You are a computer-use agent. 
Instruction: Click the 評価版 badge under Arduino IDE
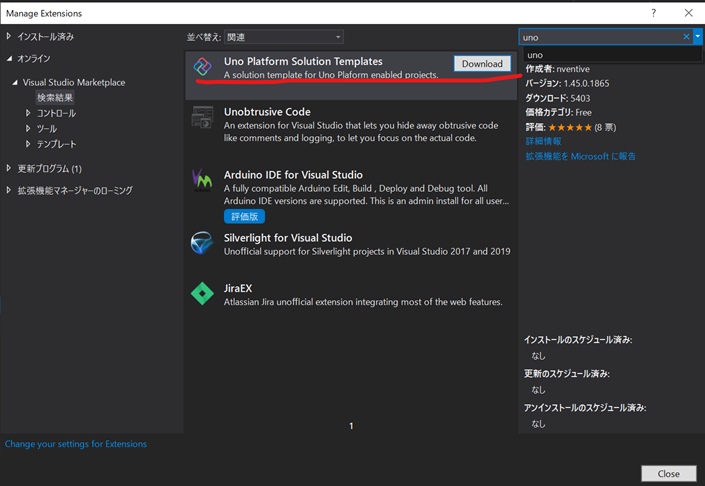point(245,217)
